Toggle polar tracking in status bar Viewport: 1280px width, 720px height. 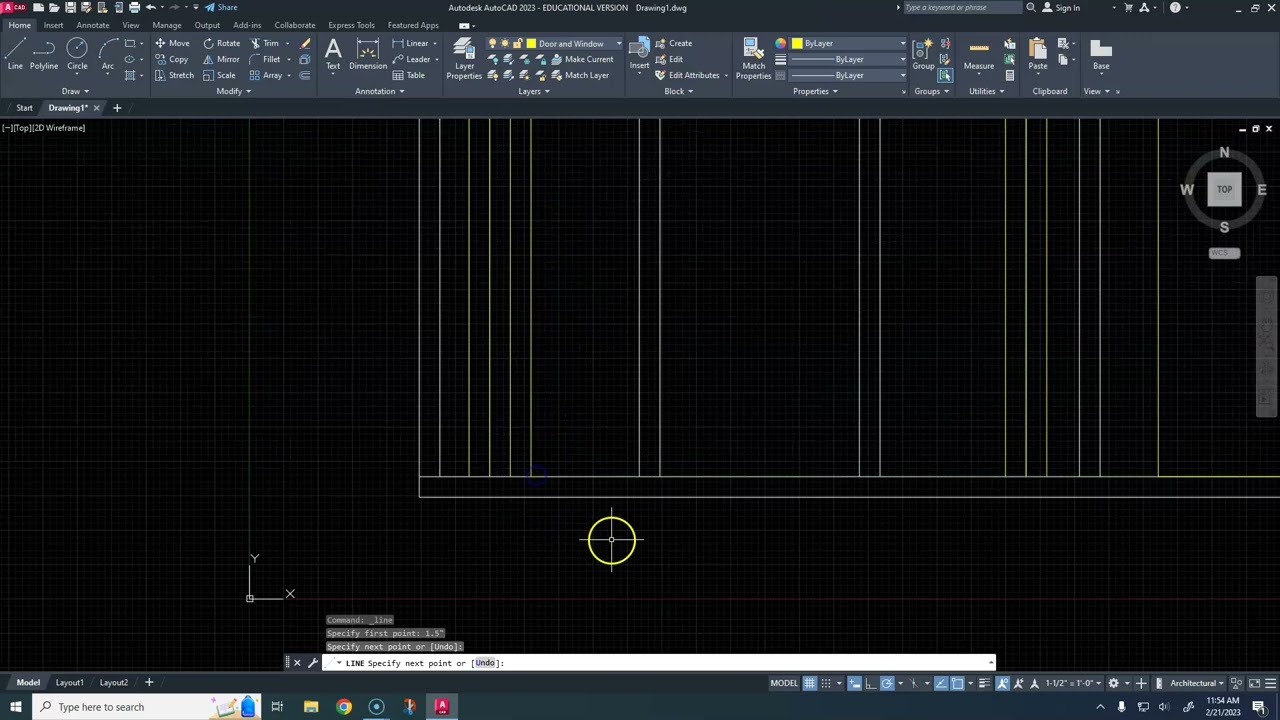point(887,683)
